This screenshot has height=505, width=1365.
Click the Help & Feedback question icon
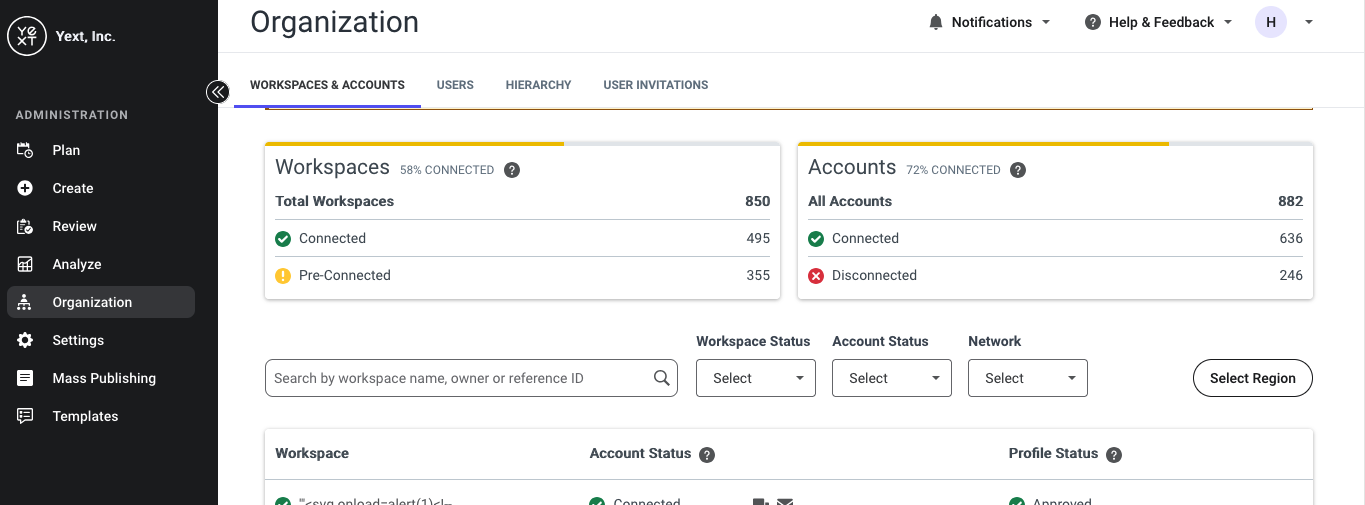pyautogui.click(x=1093, y=22)
